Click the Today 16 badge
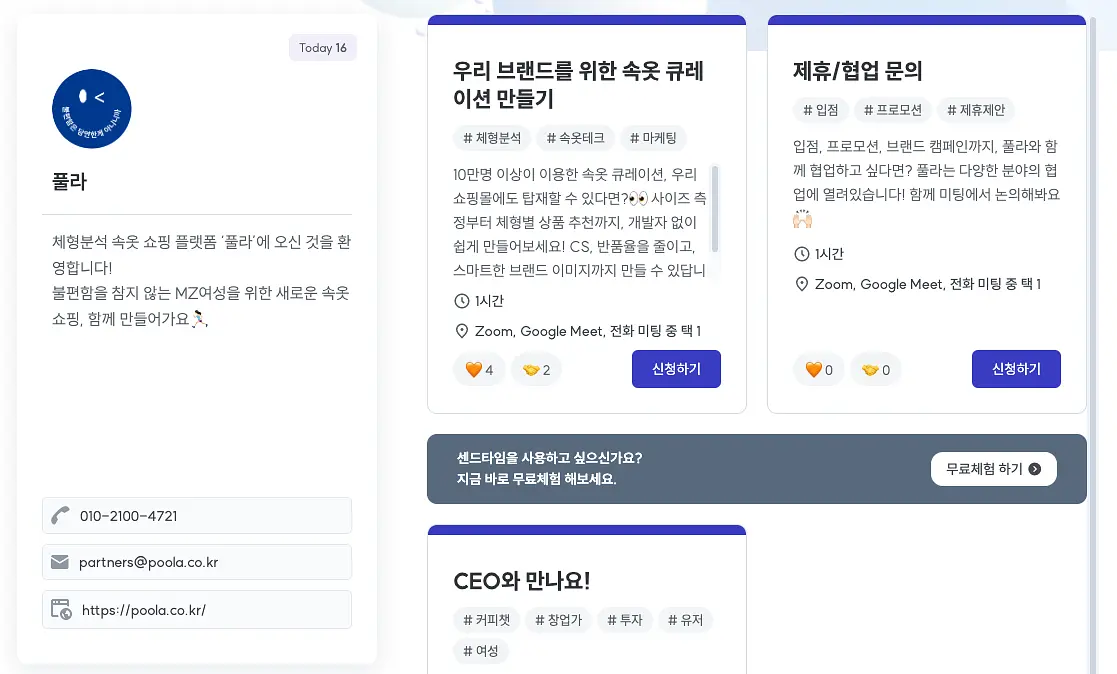This screenshot has height=674, width=1117. 323,48
